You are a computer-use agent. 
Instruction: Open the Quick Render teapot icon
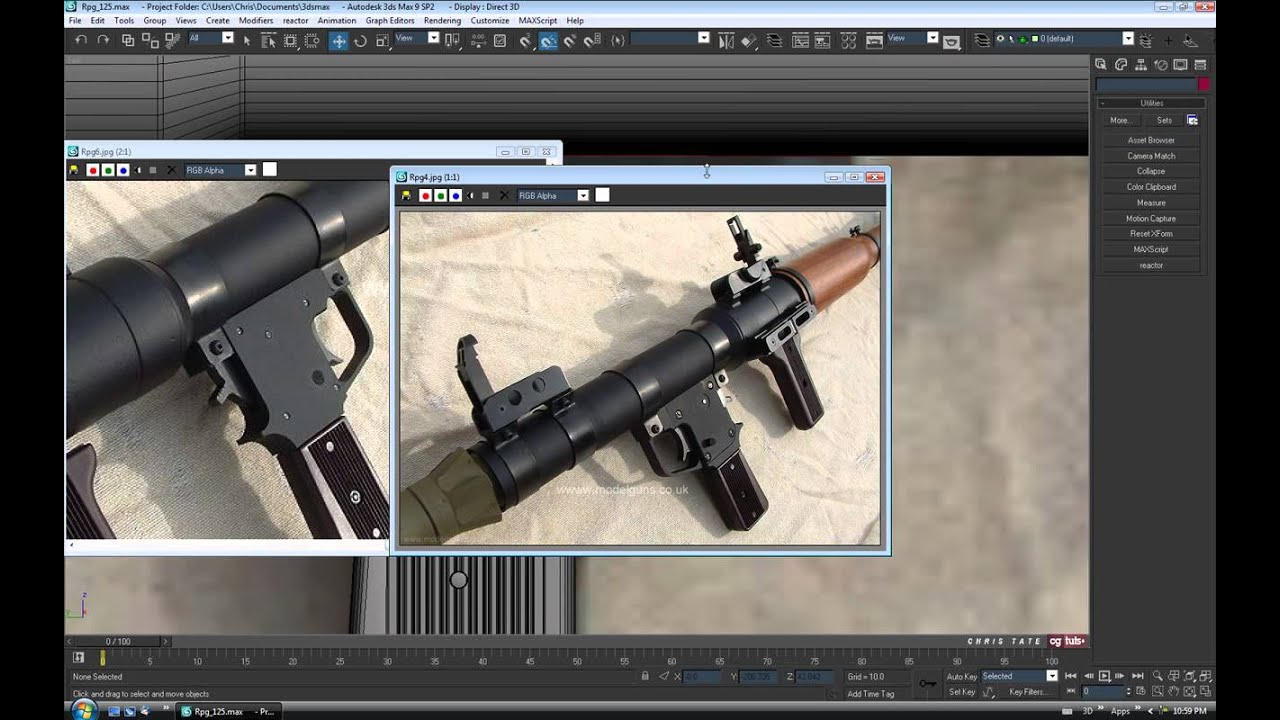(x=951, y=42)
